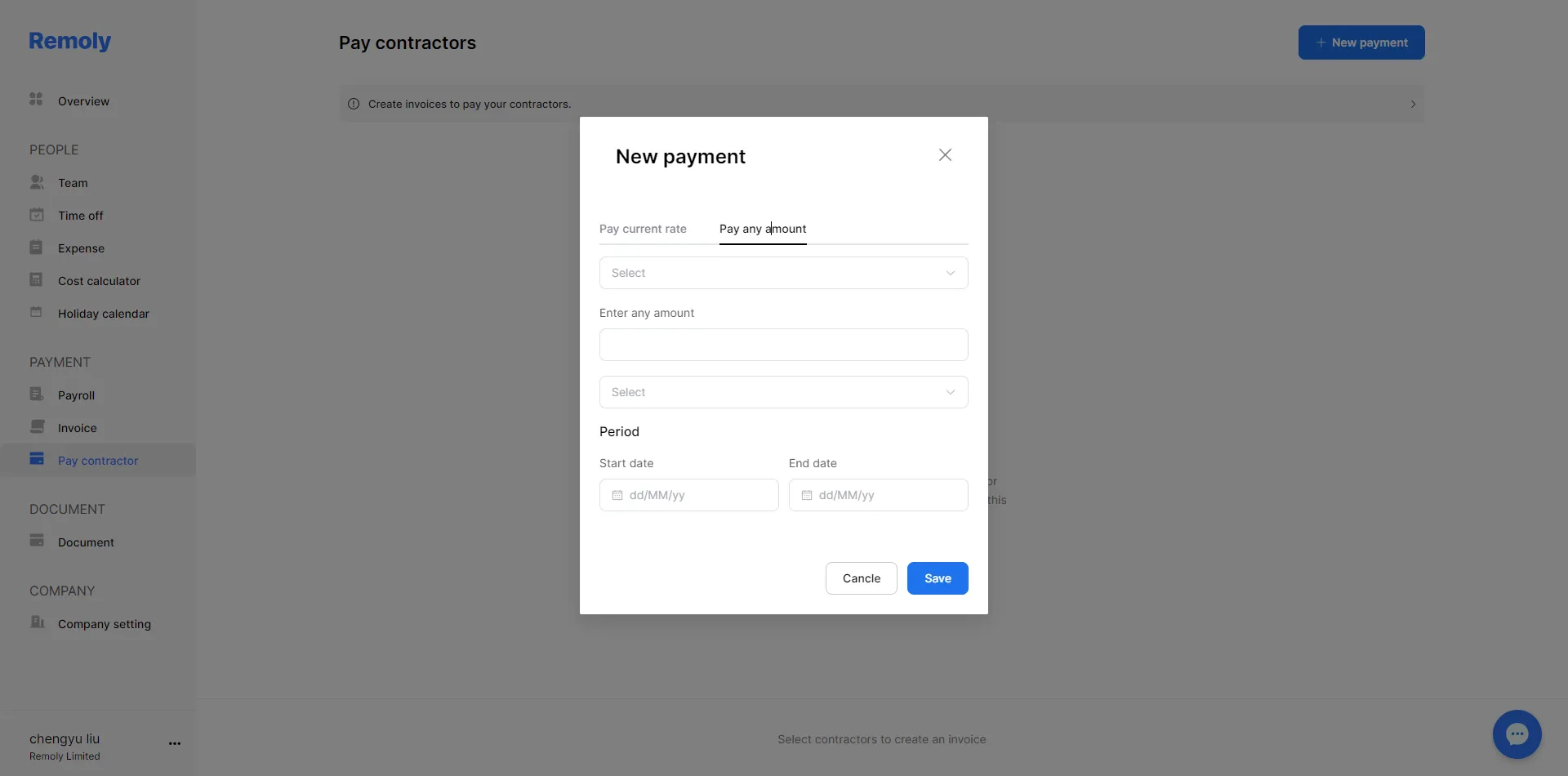Image resolution: width=1568 pixels, height=776 pixels.
Task: Select the Time off calendar icon
Action: [37, 215]
